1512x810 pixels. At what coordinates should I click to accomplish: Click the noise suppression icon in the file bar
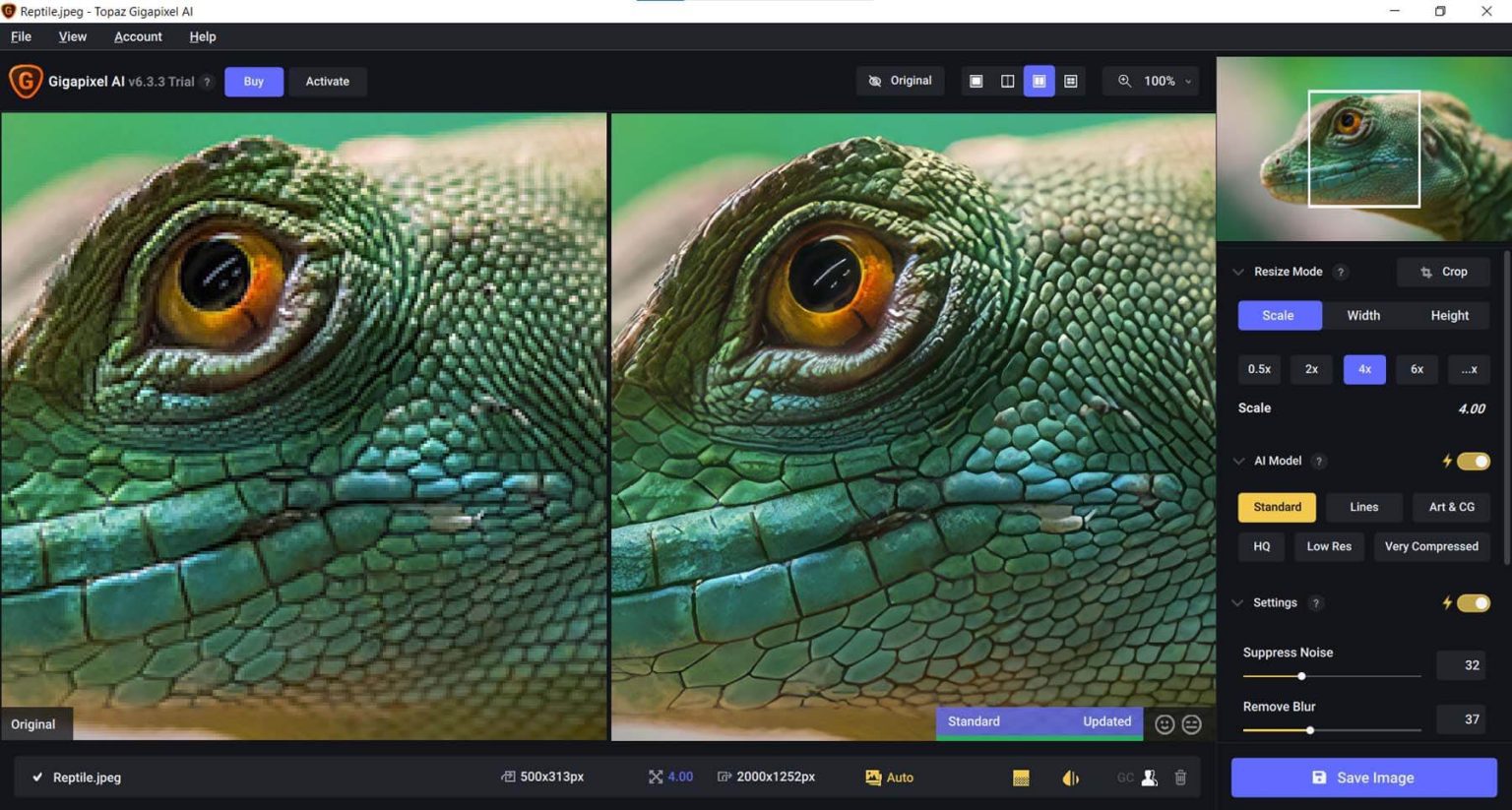click(1021, 778)
